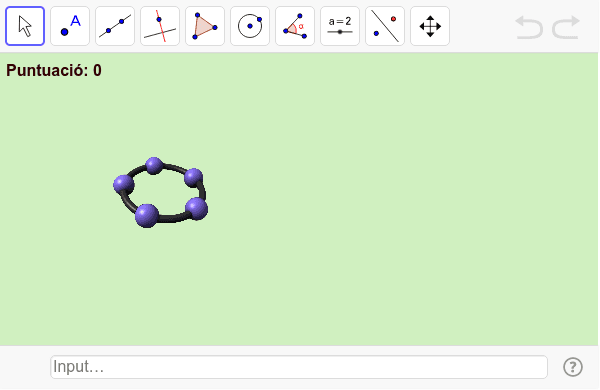This screenshot has height=390, width=600.
Task: Choose the Move Graphics View tool
Action: point(430,26)
